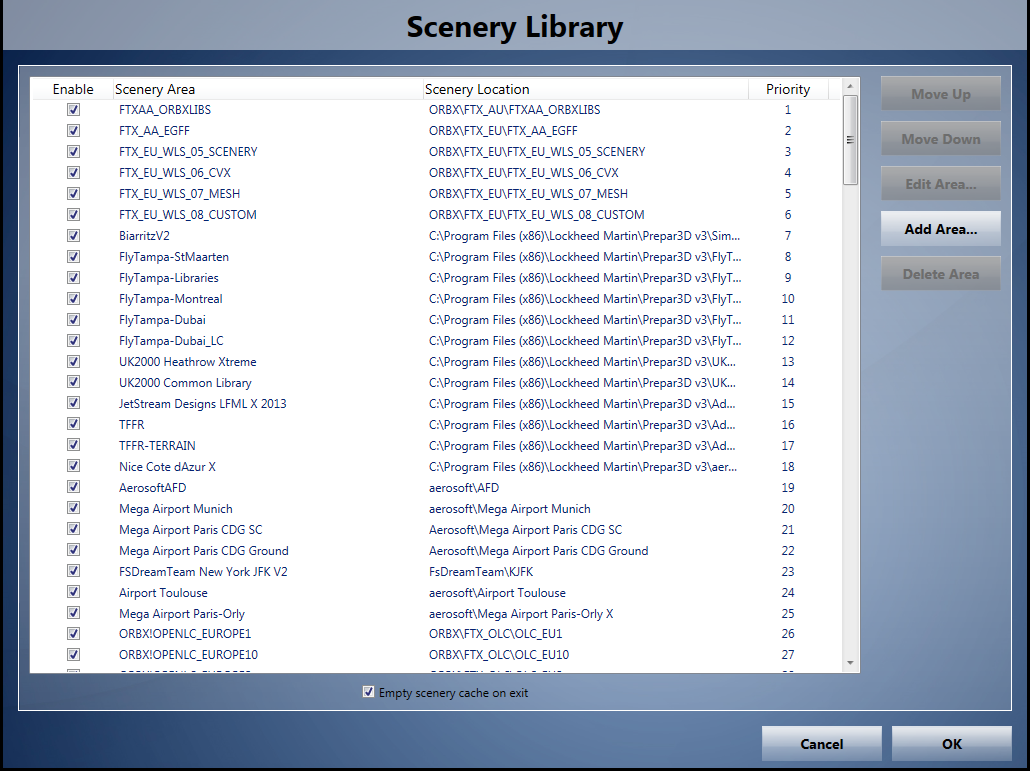Image resolution: width=1030 pixels, height=771 pixels.
Task: Uncheck FSDreamTeam New York JFK V2 checkbox
Action: (x=74, y=571)
